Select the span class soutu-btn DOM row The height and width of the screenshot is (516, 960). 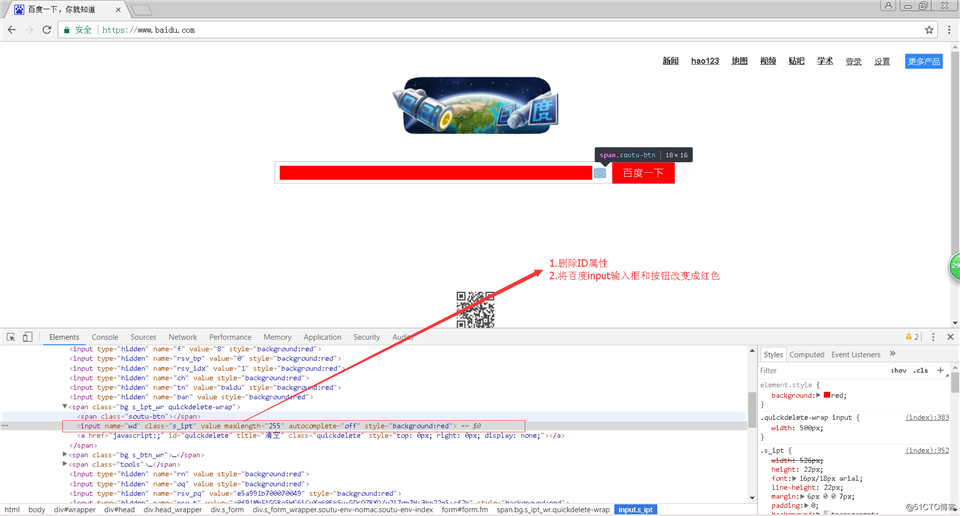pos(373,416)
